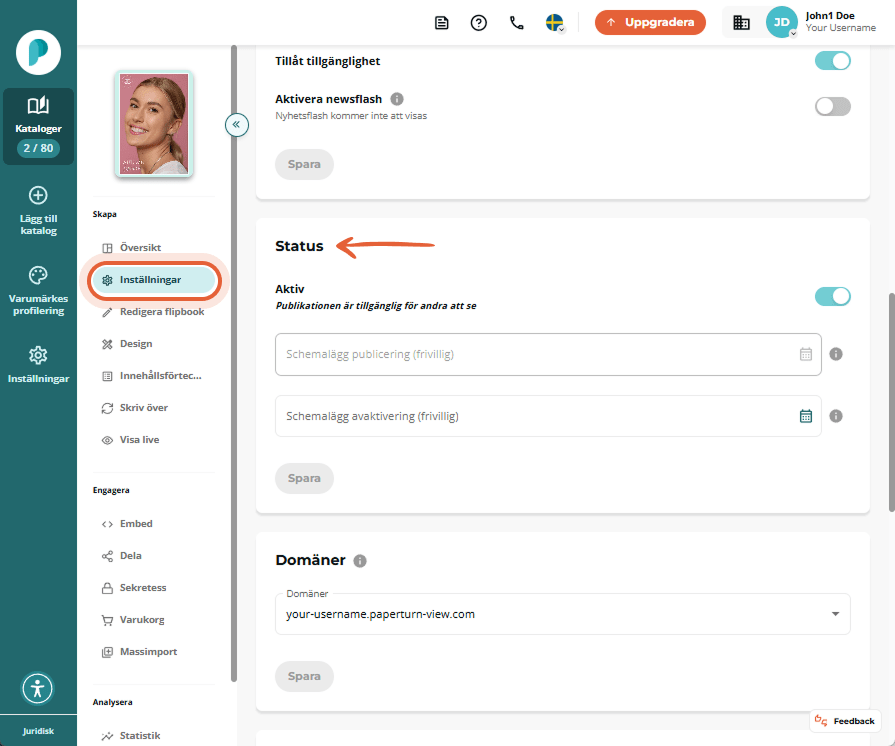The height and width of the screenshot is (746, 895).
Task: Open the JD user avatar menu
Action: (x=781, y=22)
